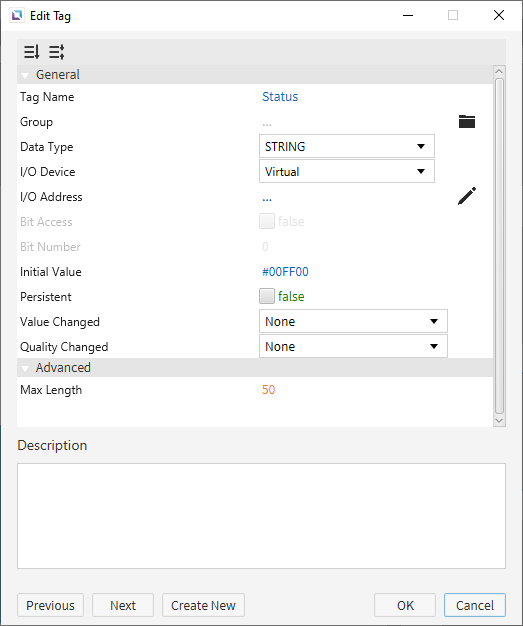Open the Value Changed dropdown
The width and height of the screenshot is (523, 626).
353,321
